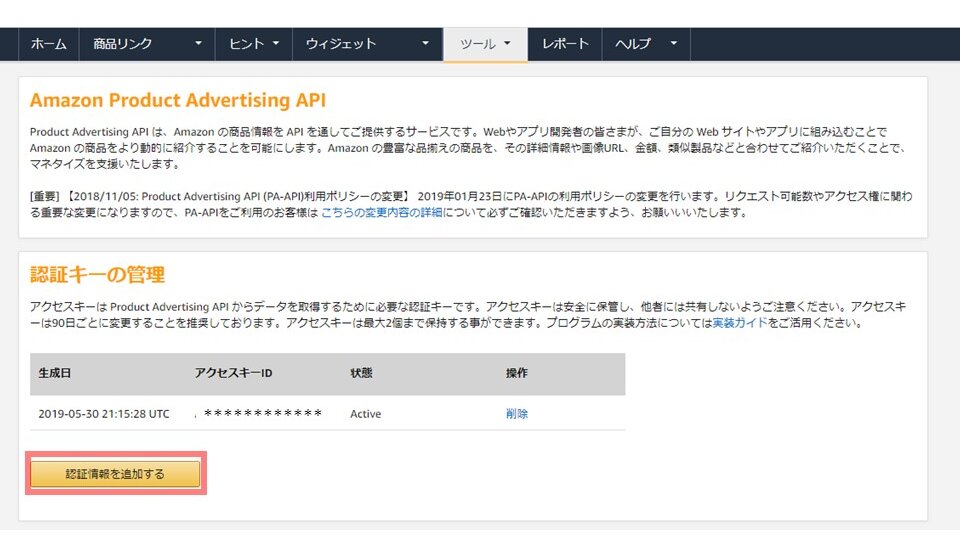Click the アクセスキーID column header
Image resolution: width=960 pixels, height=537 pixels.
coord(233,373)
